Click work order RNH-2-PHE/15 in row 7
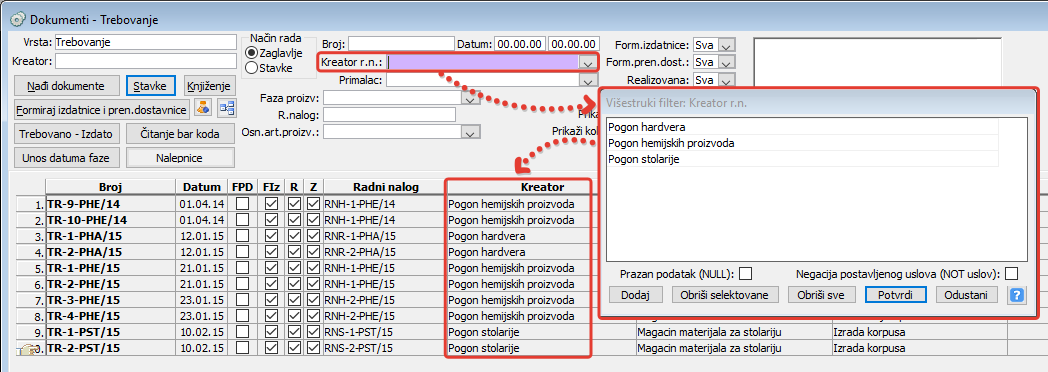Viewport: 1048px width, 372px height. 360,300
